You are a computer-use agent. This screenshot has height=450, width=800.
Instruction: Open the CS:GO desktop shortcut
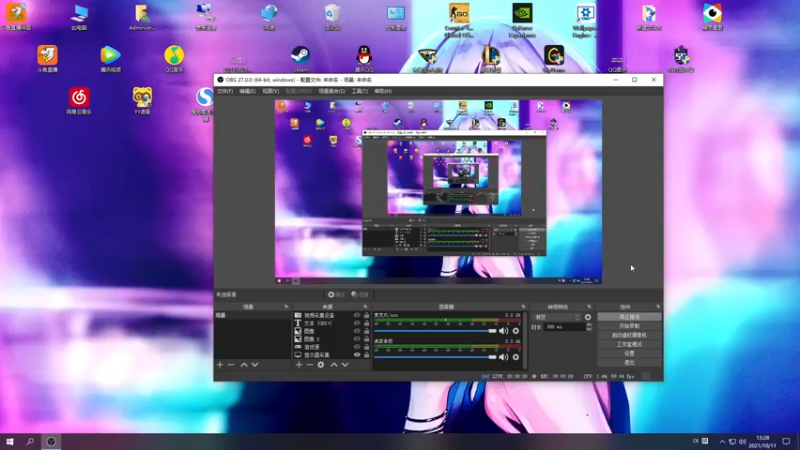460,14
